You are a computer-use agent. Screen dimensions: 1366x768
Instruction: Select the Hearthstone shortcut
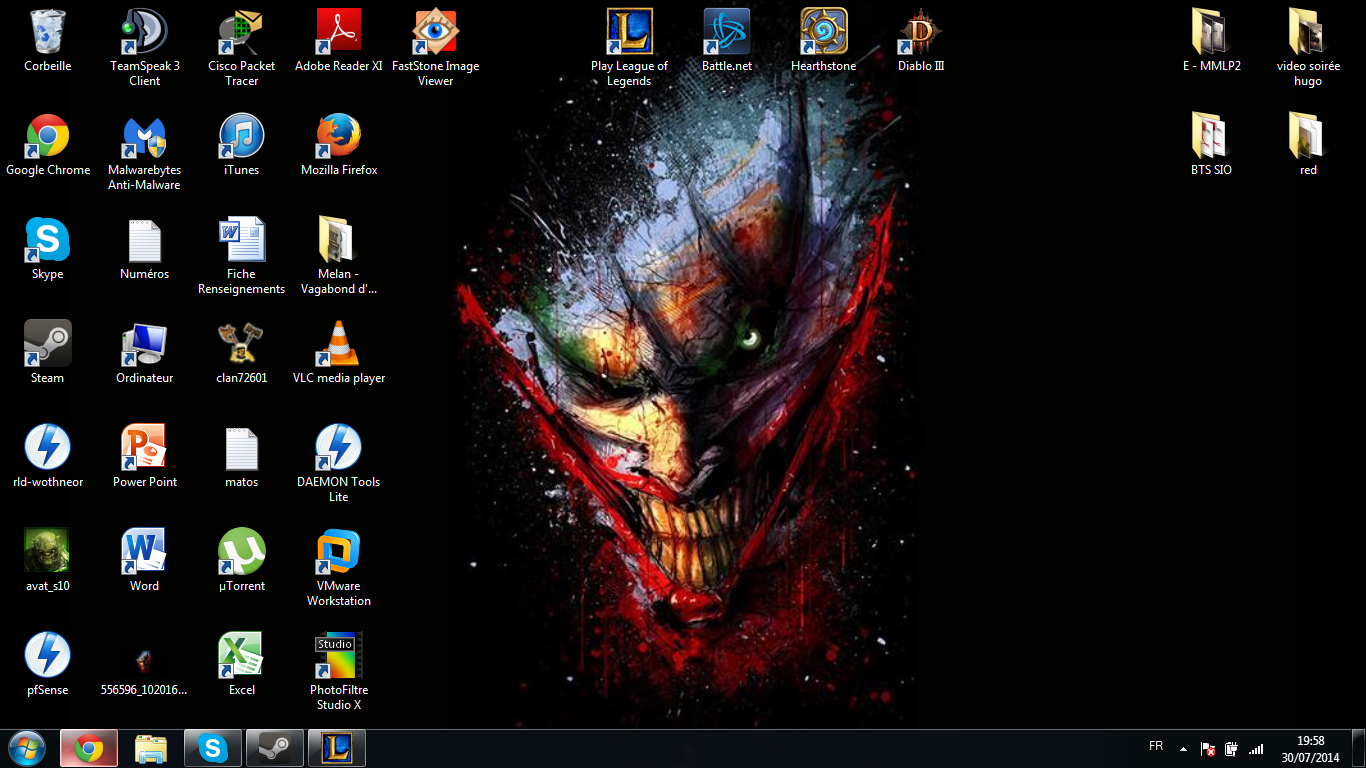[823, 32]
